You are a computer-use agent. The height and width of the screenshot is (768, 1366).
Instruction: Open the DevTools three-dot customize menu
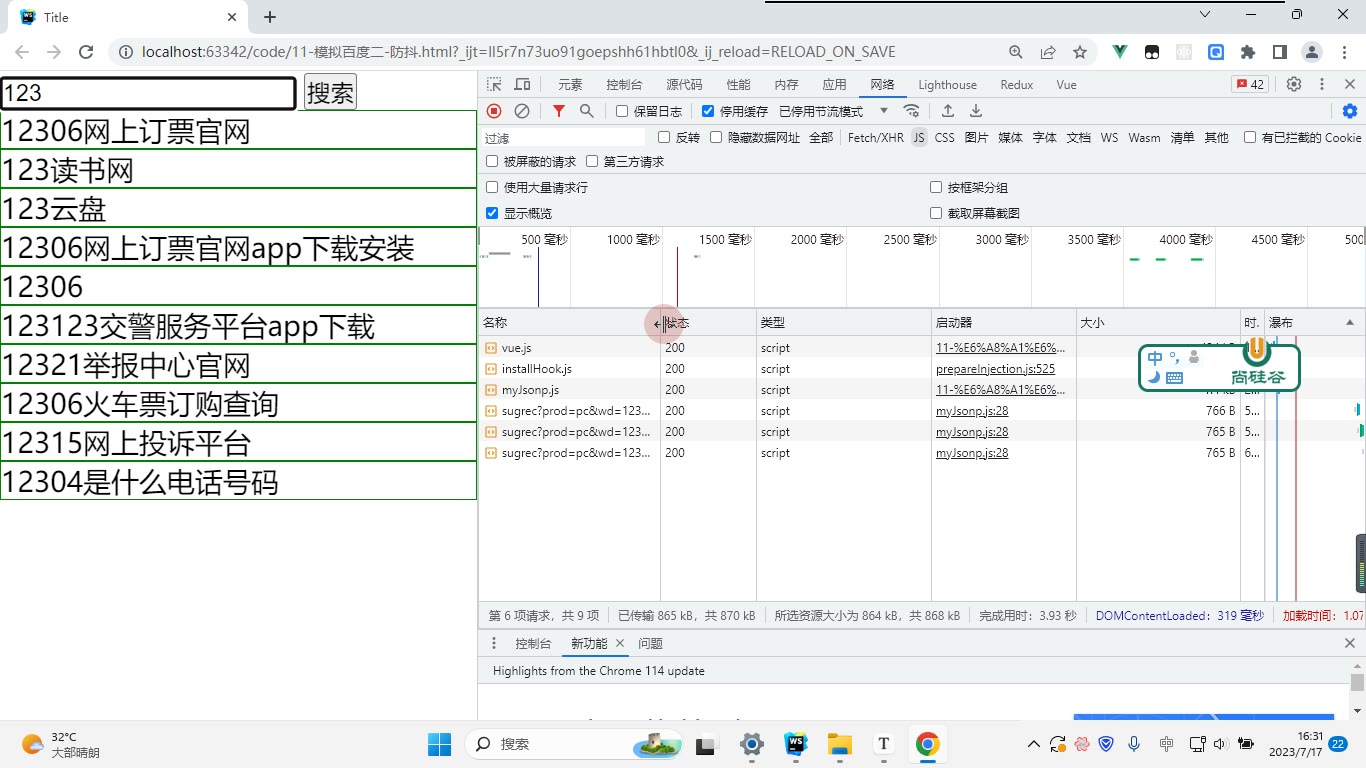coord(1322,85)
